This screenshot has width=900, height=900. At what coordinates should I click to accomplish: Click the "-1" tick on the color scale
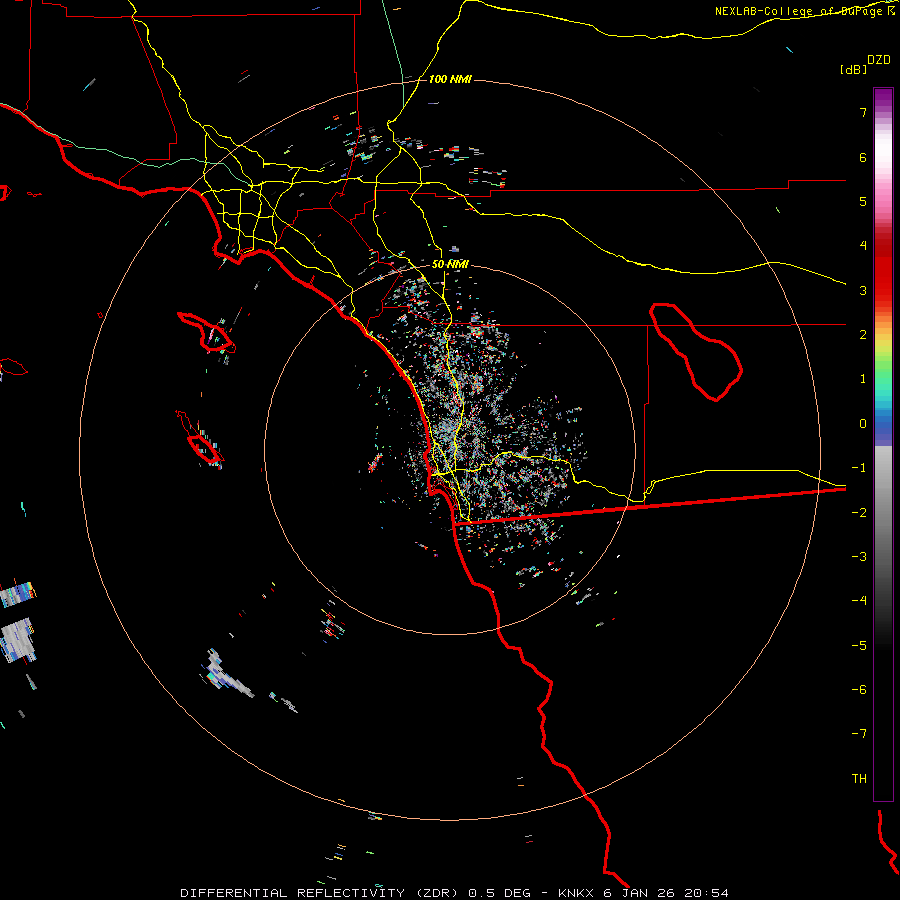859,468
